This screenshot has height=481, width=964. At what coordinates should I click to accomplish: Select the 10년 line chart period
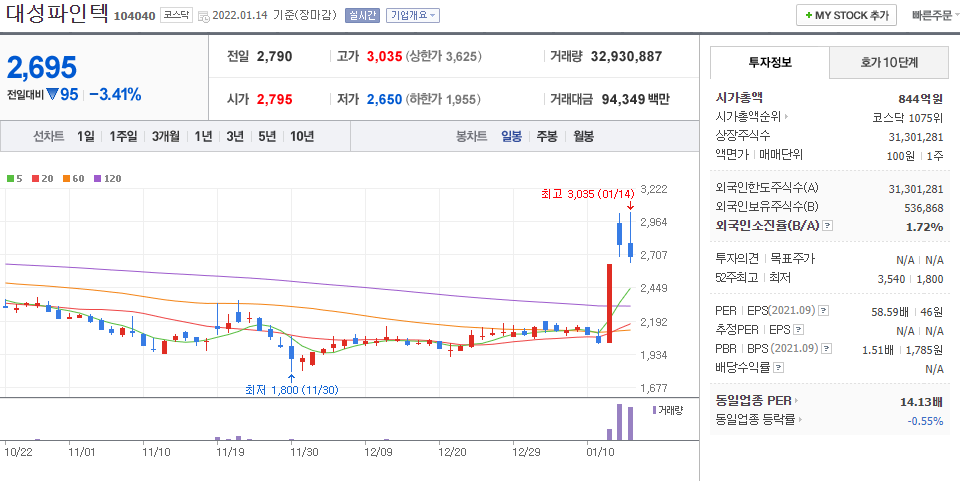click(x=302, y=137)
